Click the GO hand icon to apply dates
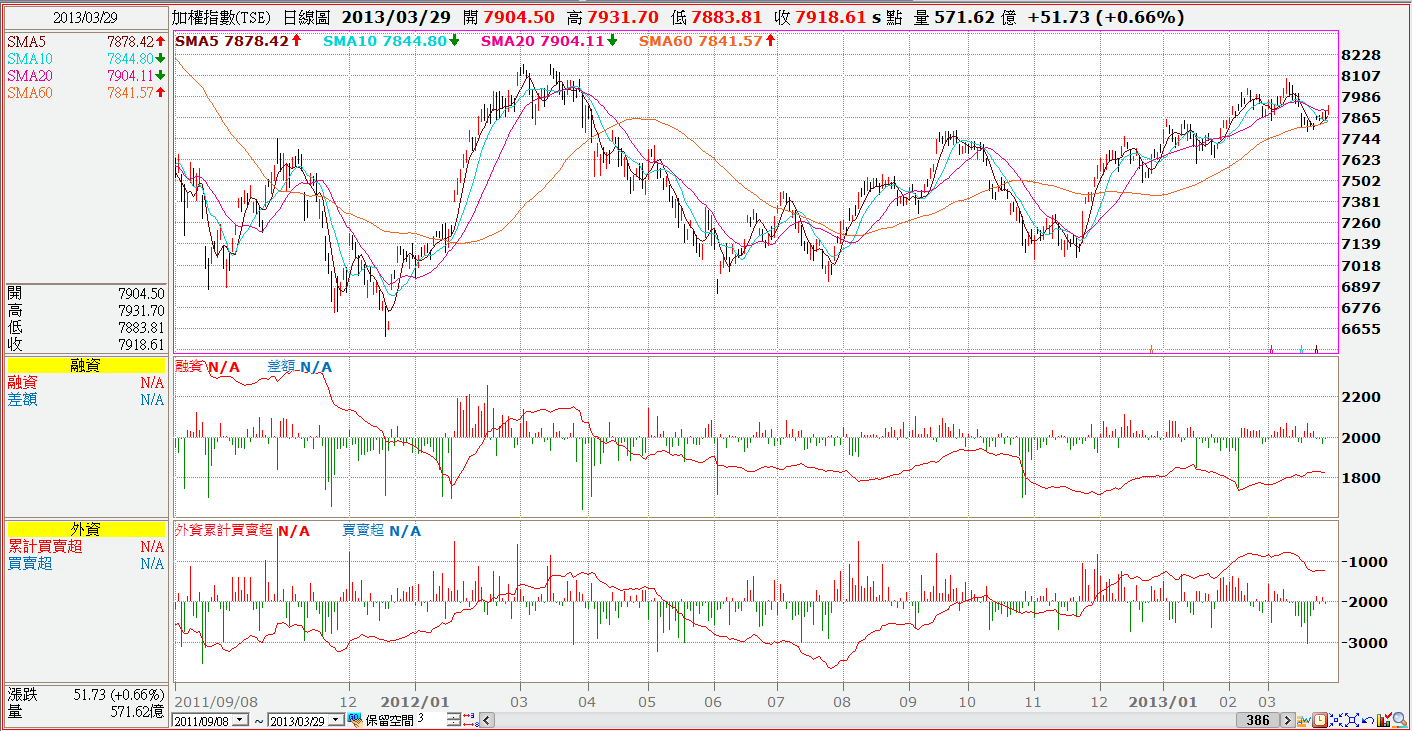Screen dimensions: 1412x731 (354, 720)
